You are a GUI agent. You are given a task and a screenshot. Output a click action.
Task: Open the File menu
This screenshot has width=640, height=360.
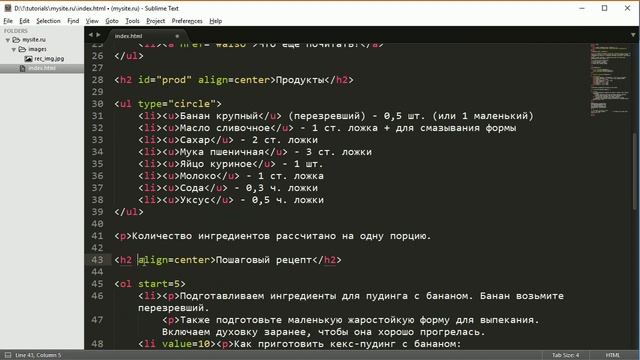click(8, 21)
